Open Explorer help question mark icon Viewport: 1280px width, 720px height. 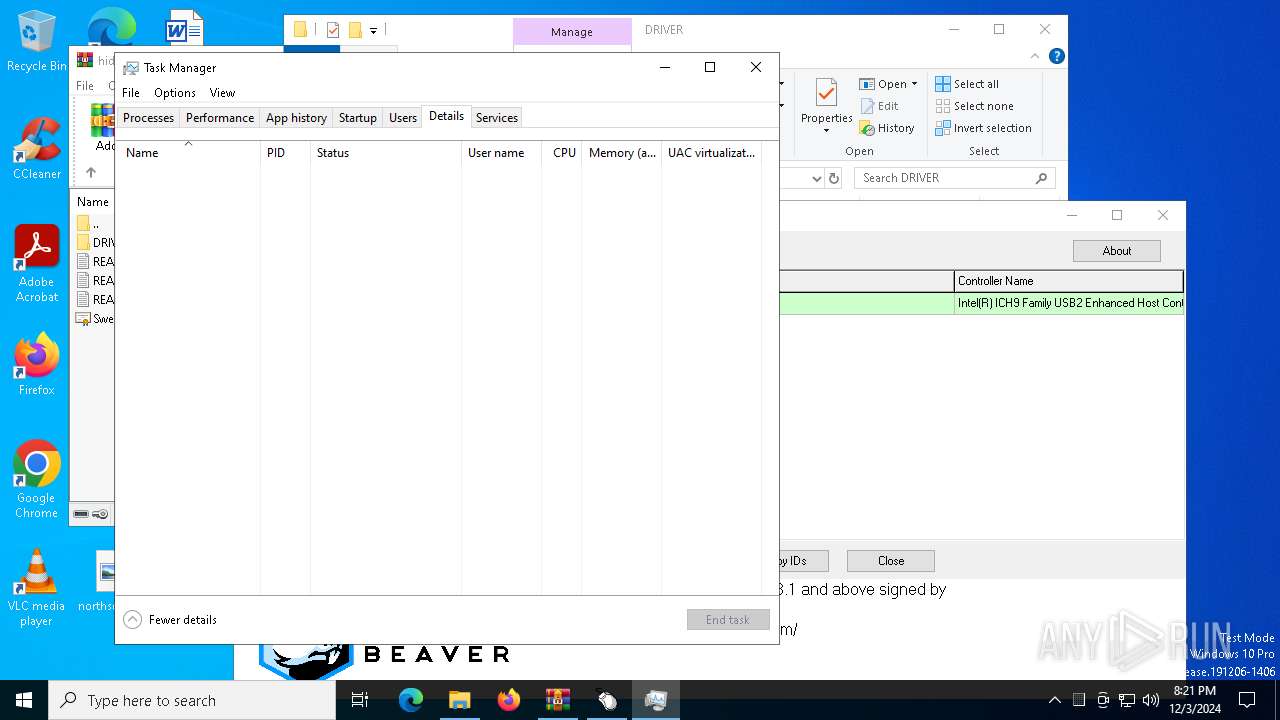click(x=1056, y=57)
